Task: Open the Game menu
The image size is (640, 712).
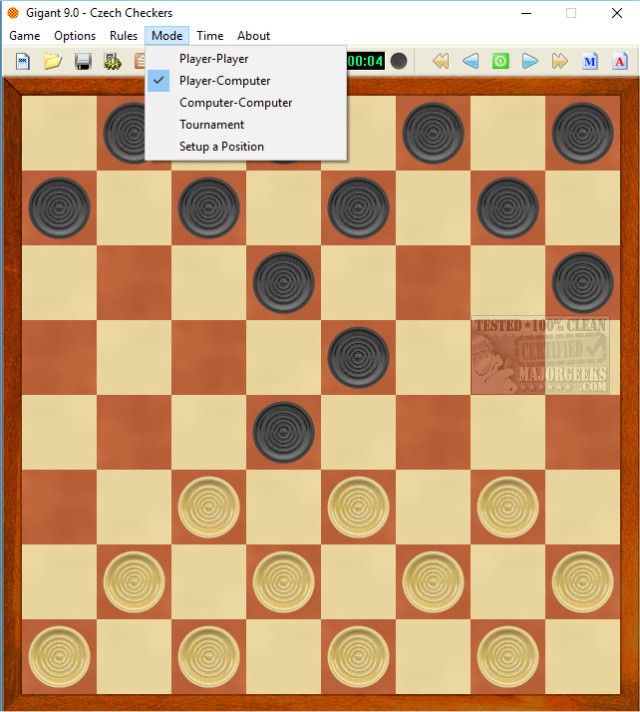Action: [25, 35]
